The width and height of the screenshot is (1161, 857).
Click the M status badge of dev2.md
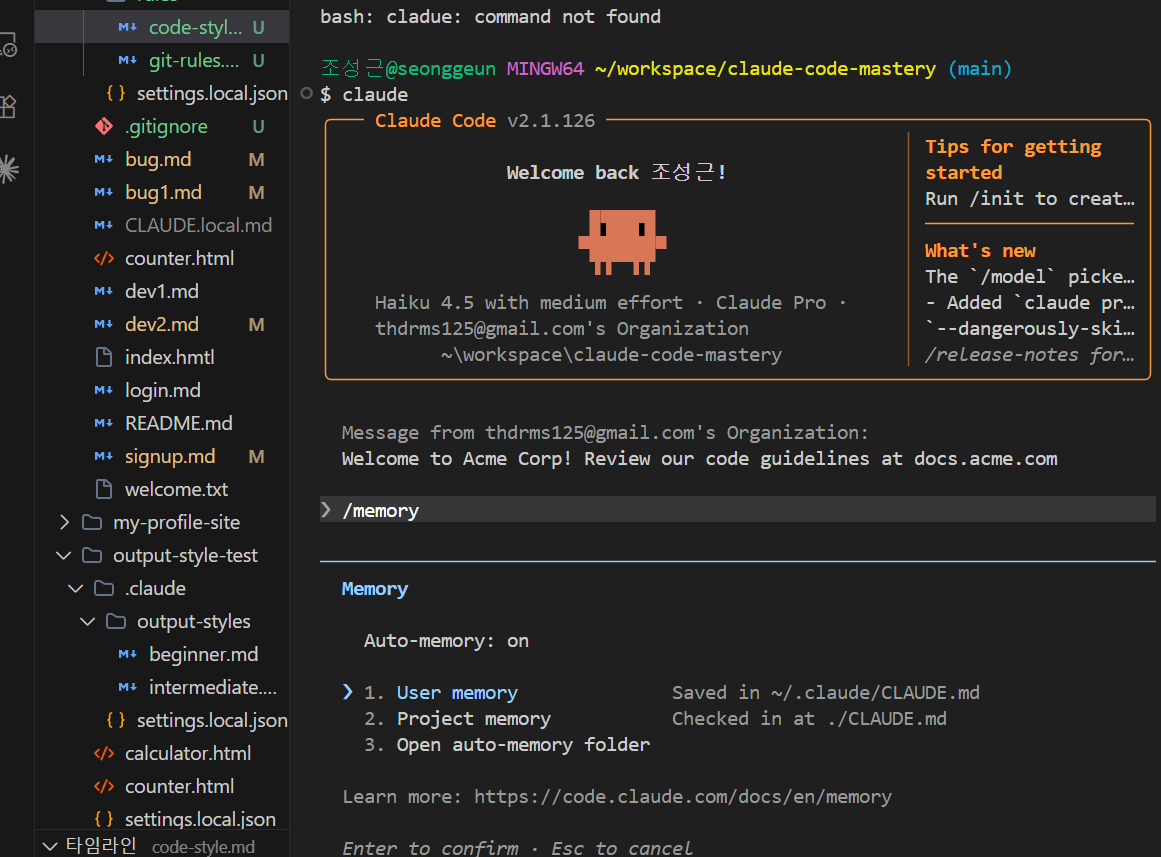coord(256,324)
